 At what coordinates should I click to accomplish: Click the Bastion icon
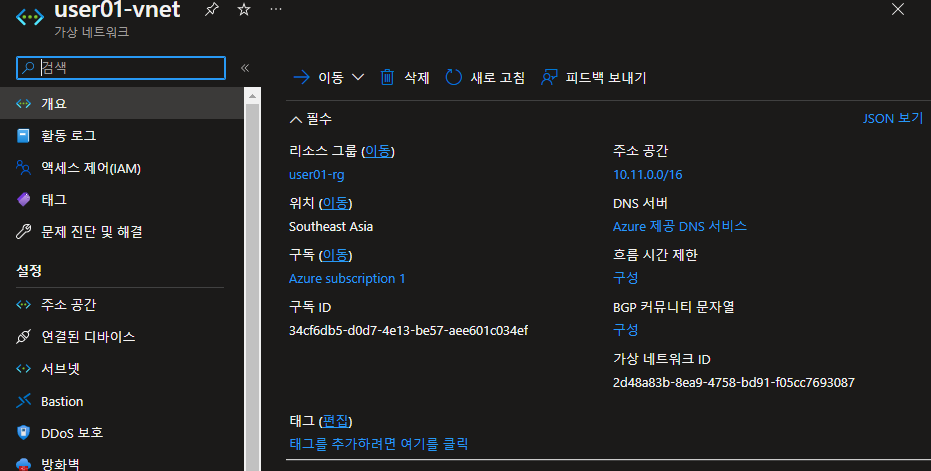[x=23, y=401]
